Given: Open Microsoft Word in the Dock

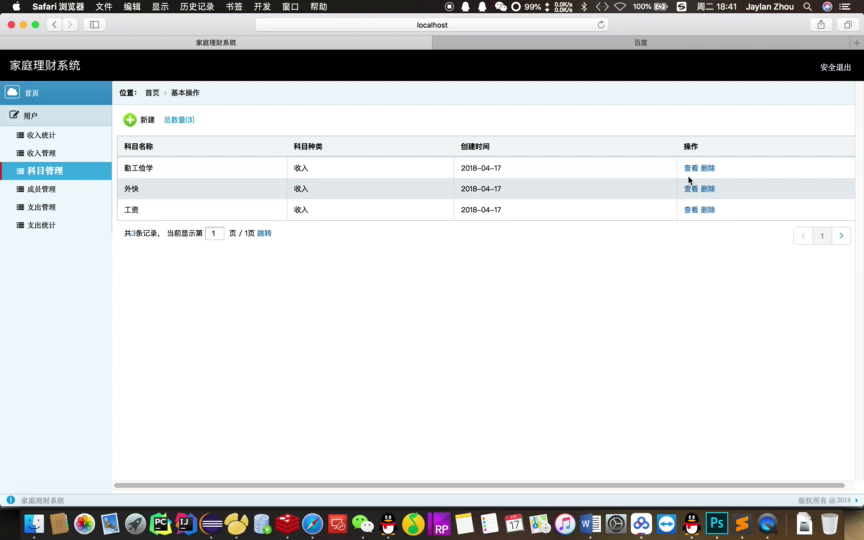Looking at the screenshot, I should coord(590,524).
